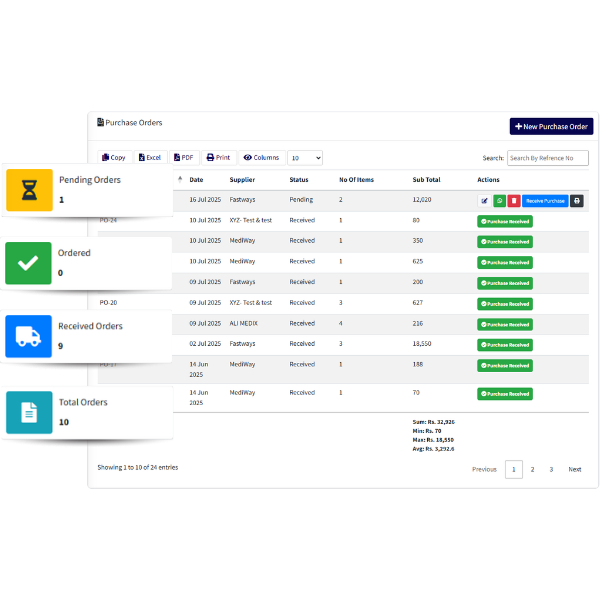Sort by the column sort arrow beside Date
600x600 pixels.
(x=180, y=180)
